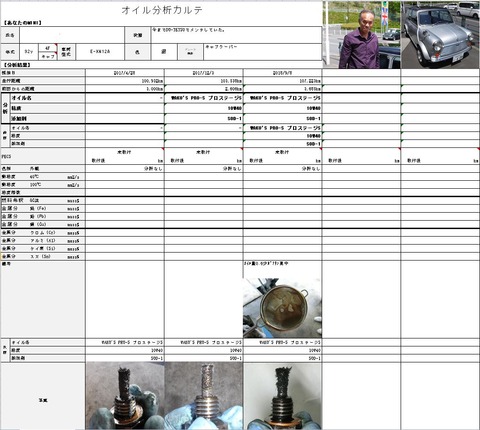The height and width of the screenshot is (430, 480).
Task: Select the 2017/12/3 date cell
Action: tap(204, 73)
